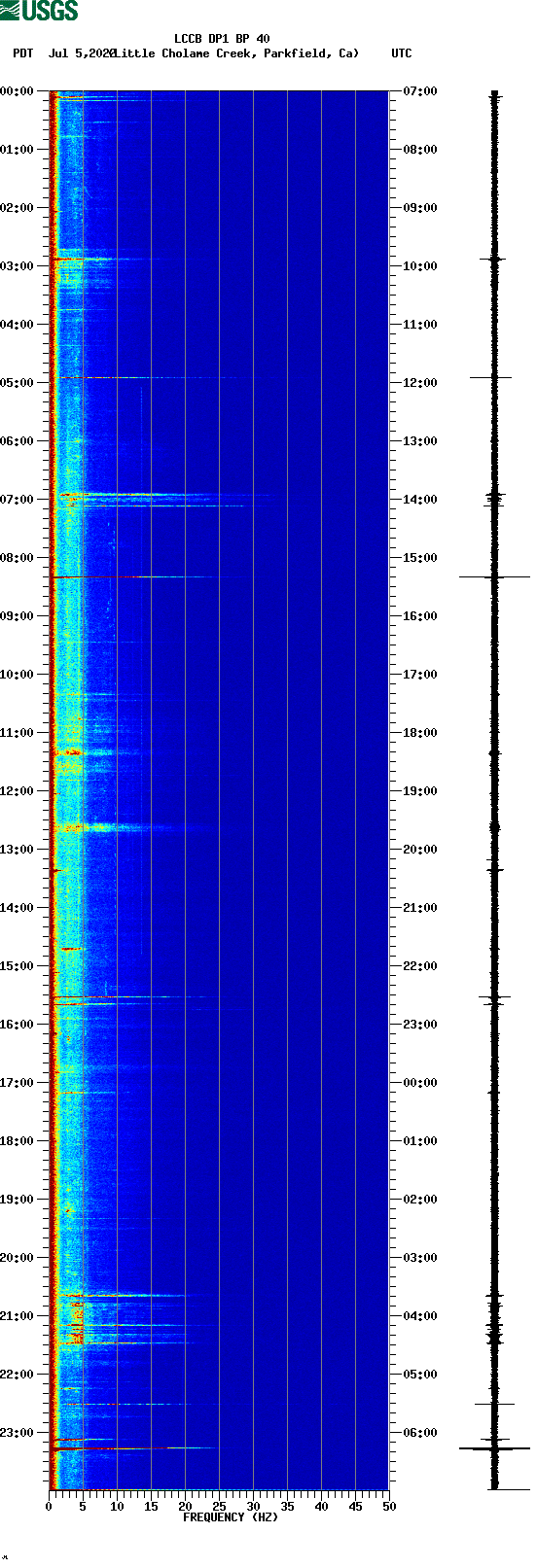Click the "22:00" label on the PDT axis
The image size is (537, 1568).
pos(17,1375)
